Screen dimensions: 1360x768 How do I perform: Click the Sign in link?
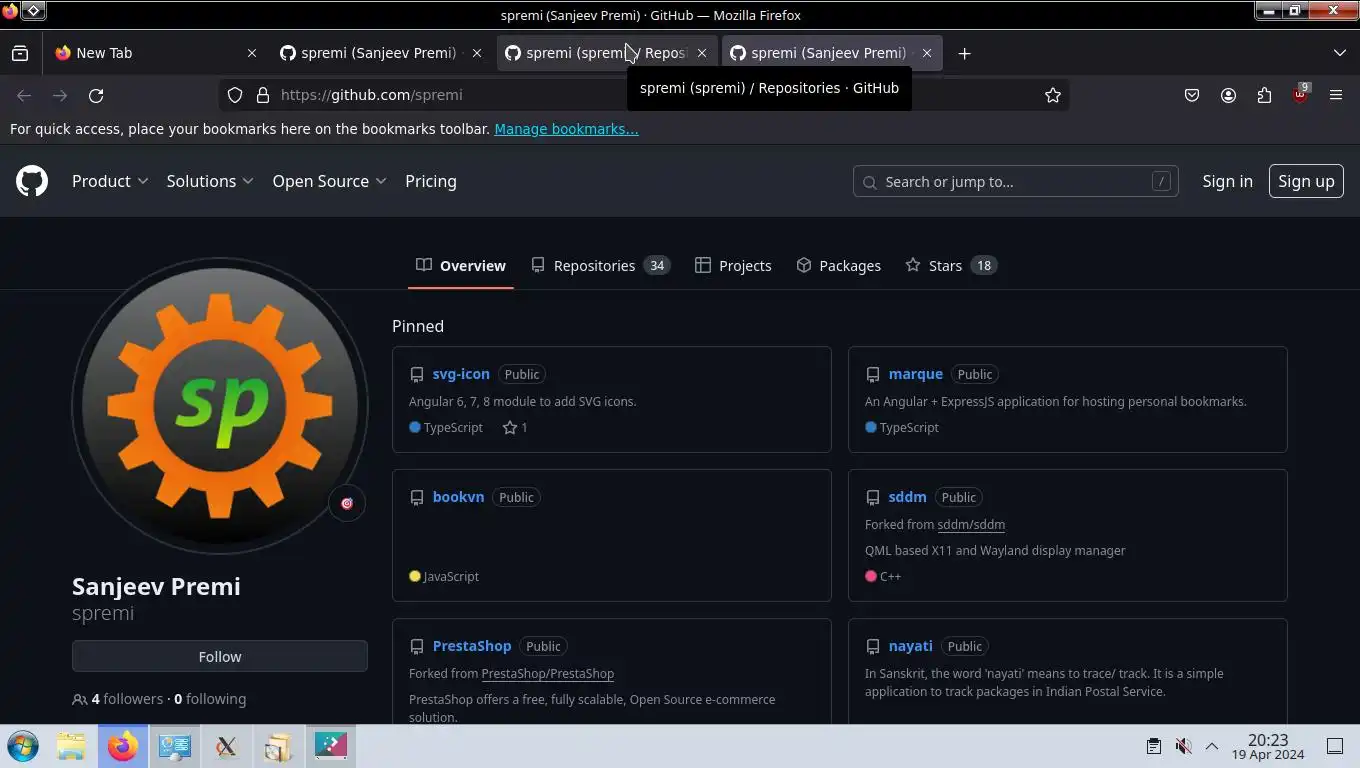1227,181
